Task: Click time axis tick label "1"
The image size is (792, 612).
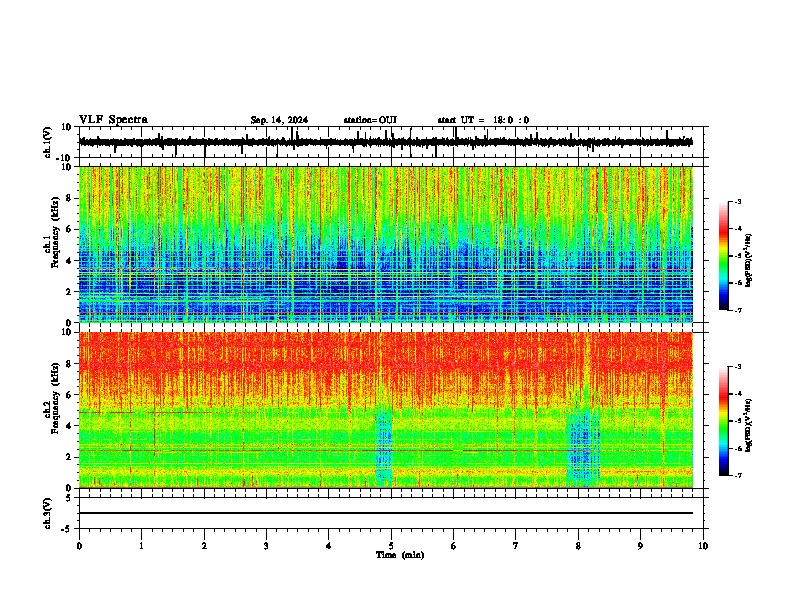Action: tap(141, 546)
